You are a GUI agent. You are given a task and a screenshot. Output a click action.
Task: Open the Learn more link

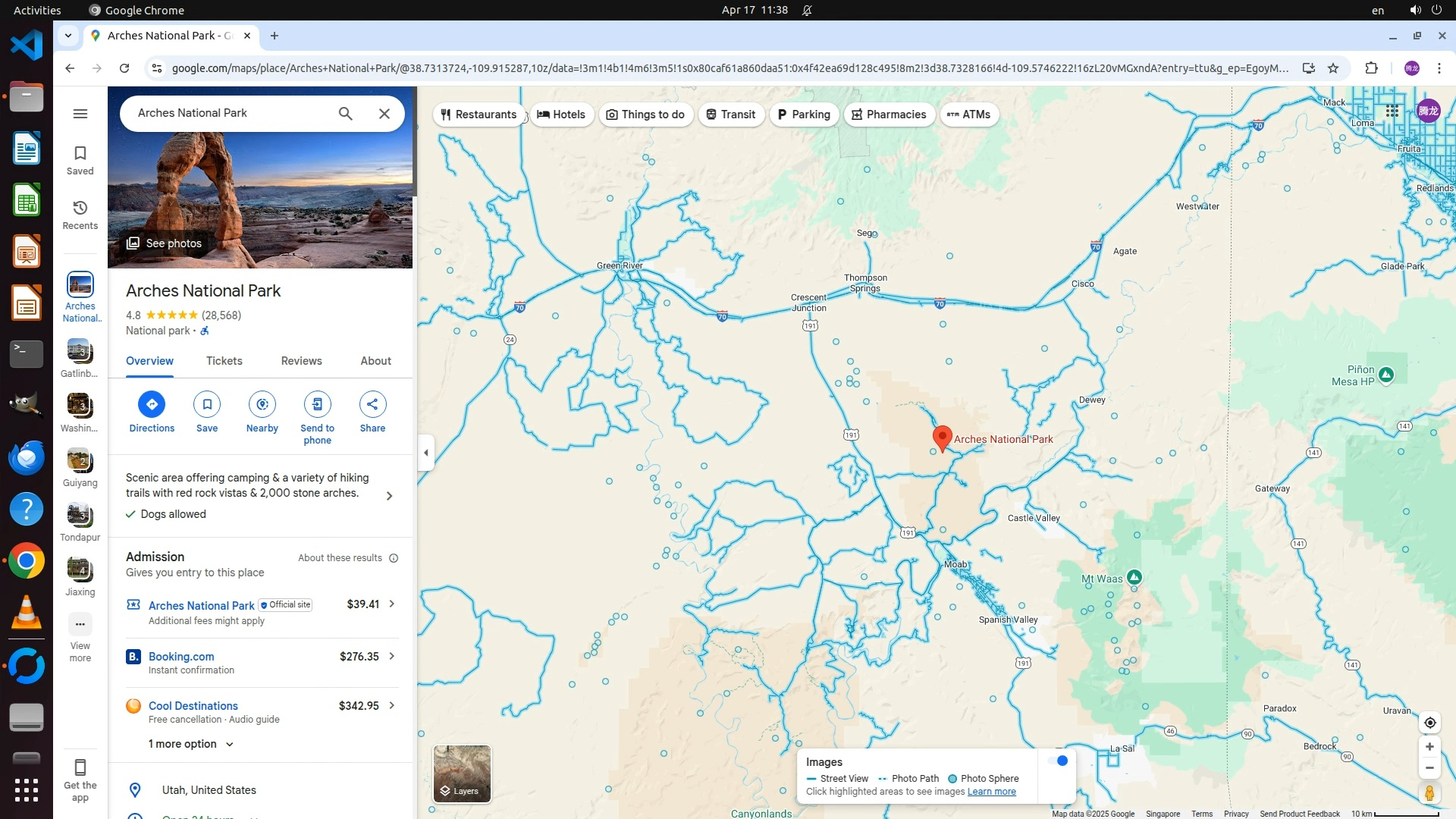[x=991, y=792]
